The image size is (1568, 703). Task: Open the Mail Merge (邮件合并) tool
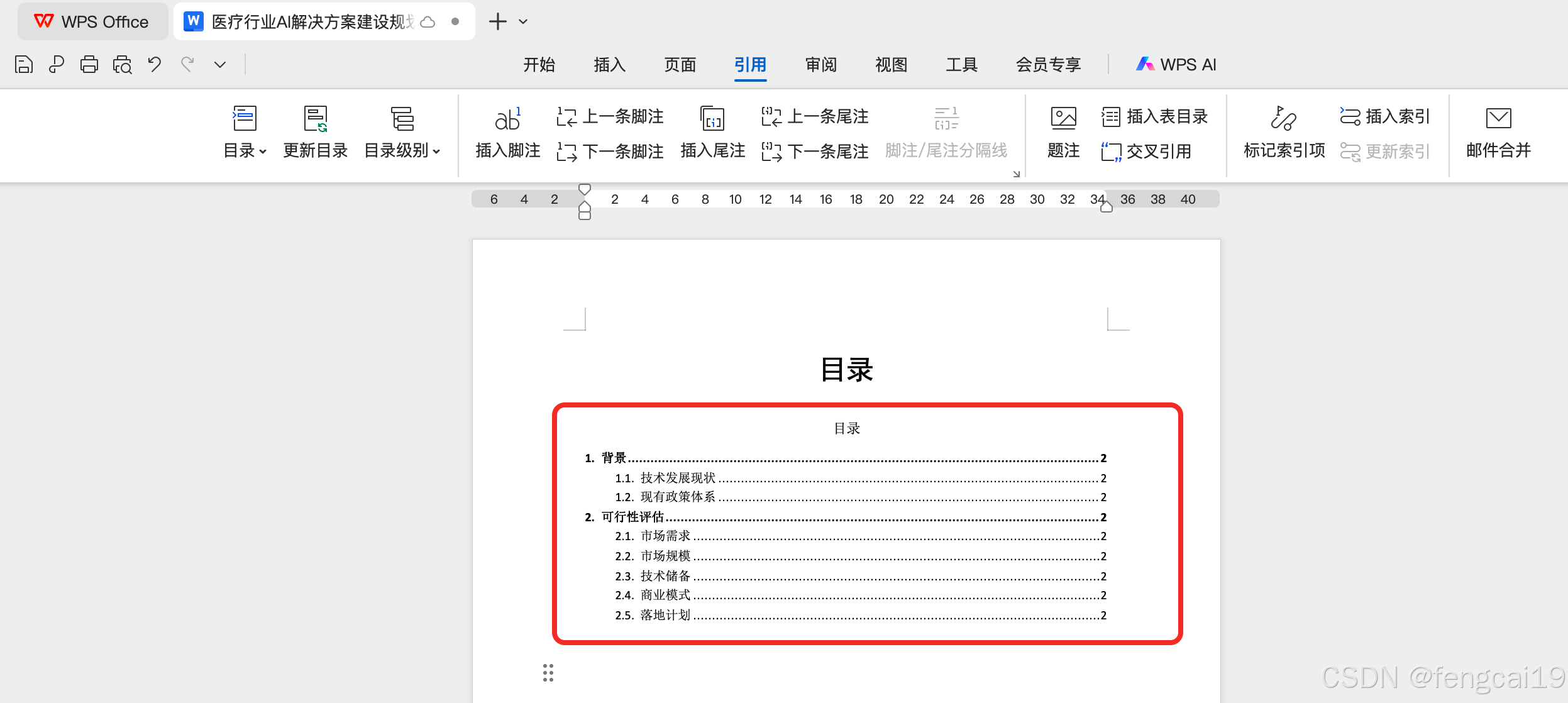pyautogui.click(x=1498, y=119)
